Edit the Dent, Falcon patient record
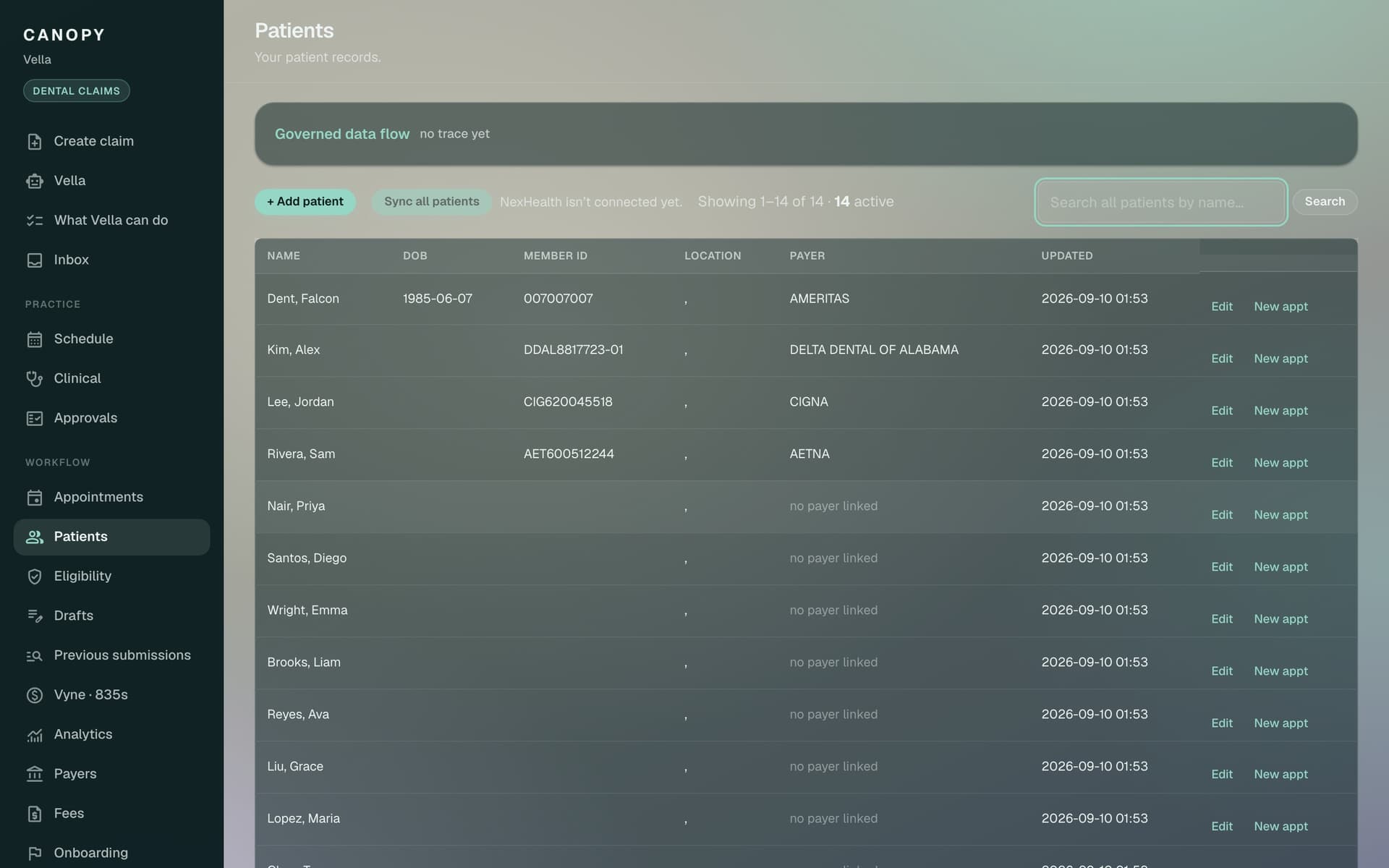Image resolution: width=1389 pixels, height=868 pixels. click(1222, 307)
